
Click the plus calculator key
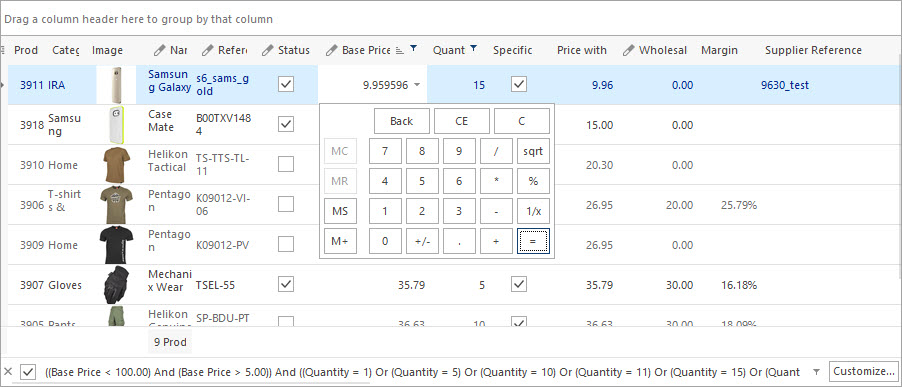point(496,241)
